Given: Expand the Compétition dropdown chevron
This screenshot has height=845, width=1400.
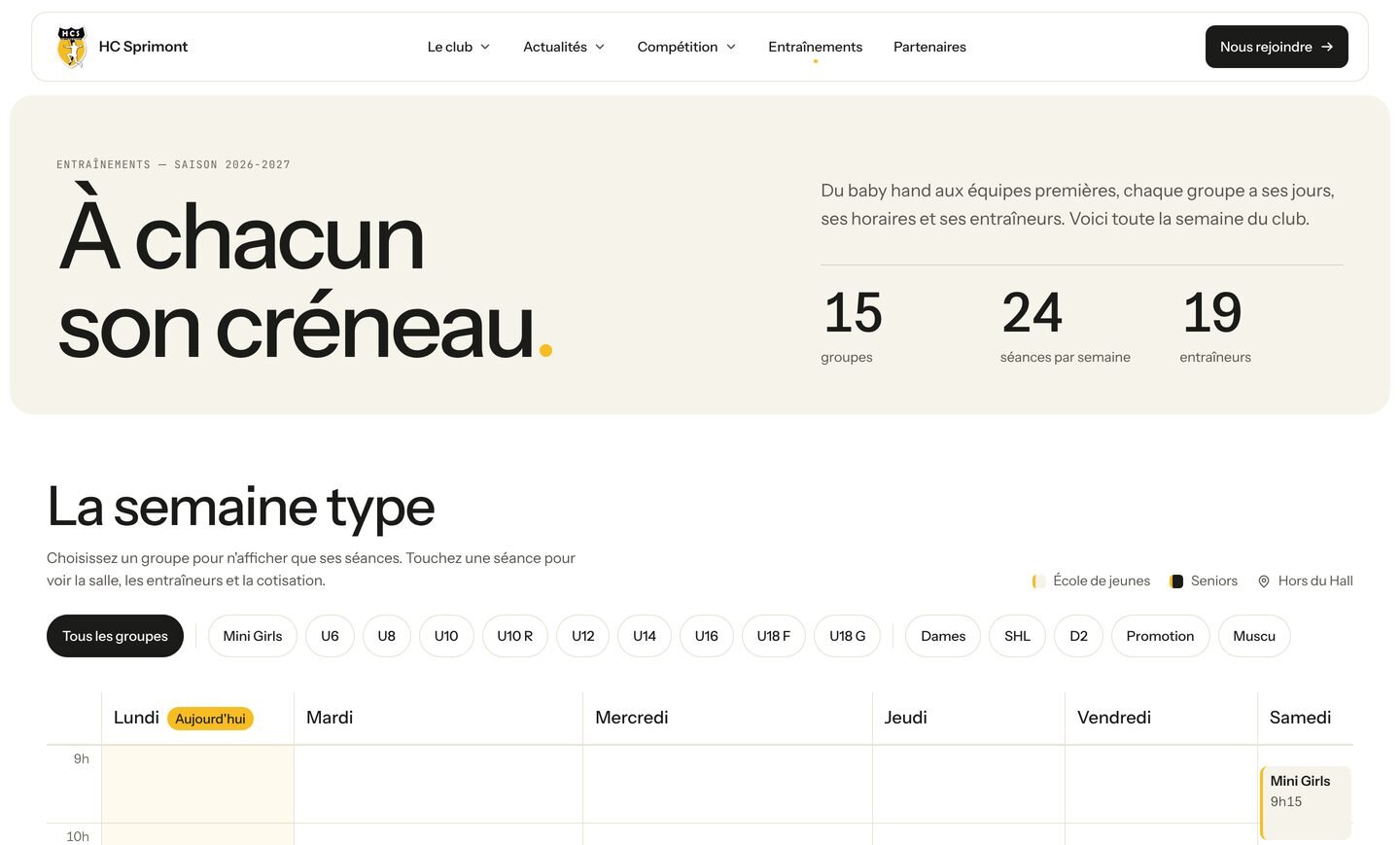Looking at the screenshot, I should 731,47.
